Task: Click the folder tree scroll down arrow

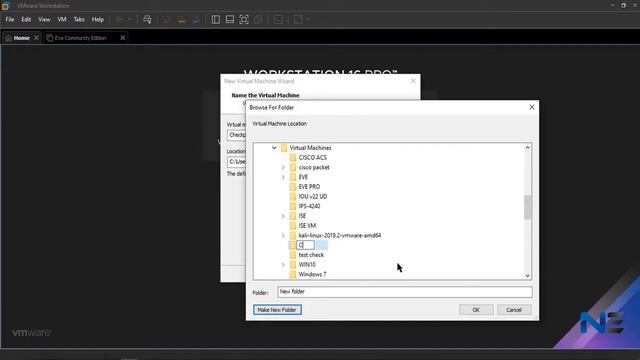Action: coord(527,276)
